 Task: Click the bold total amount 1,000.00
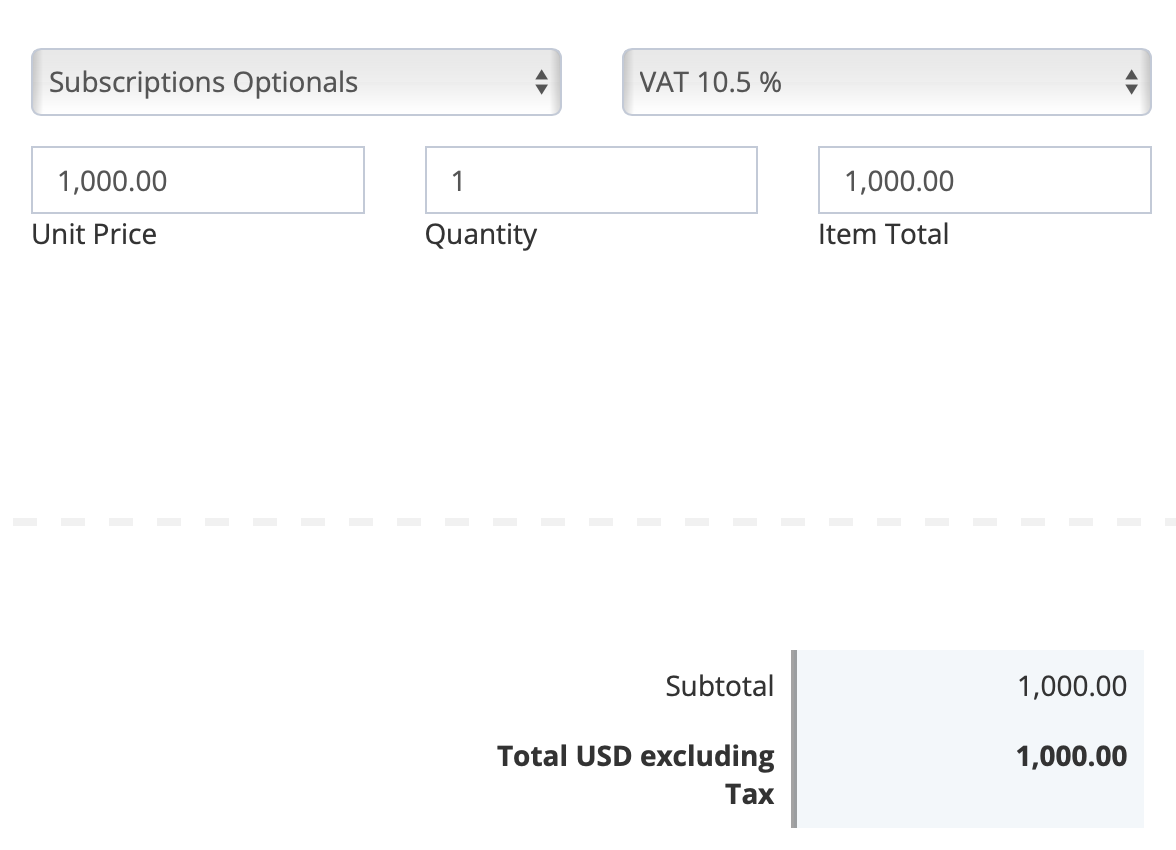coord(1071,756)
